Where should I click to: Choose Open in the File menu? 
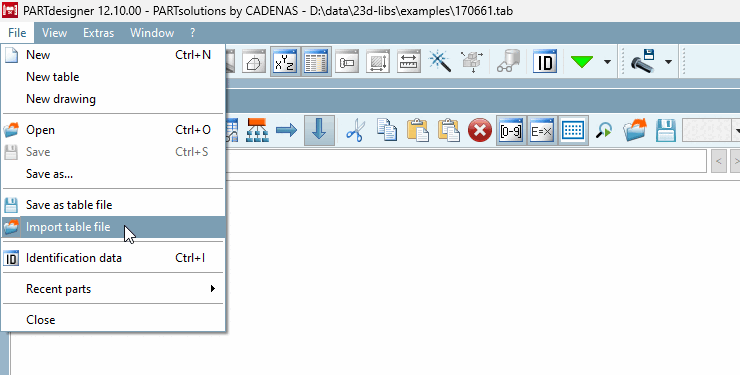coord(113,130)
